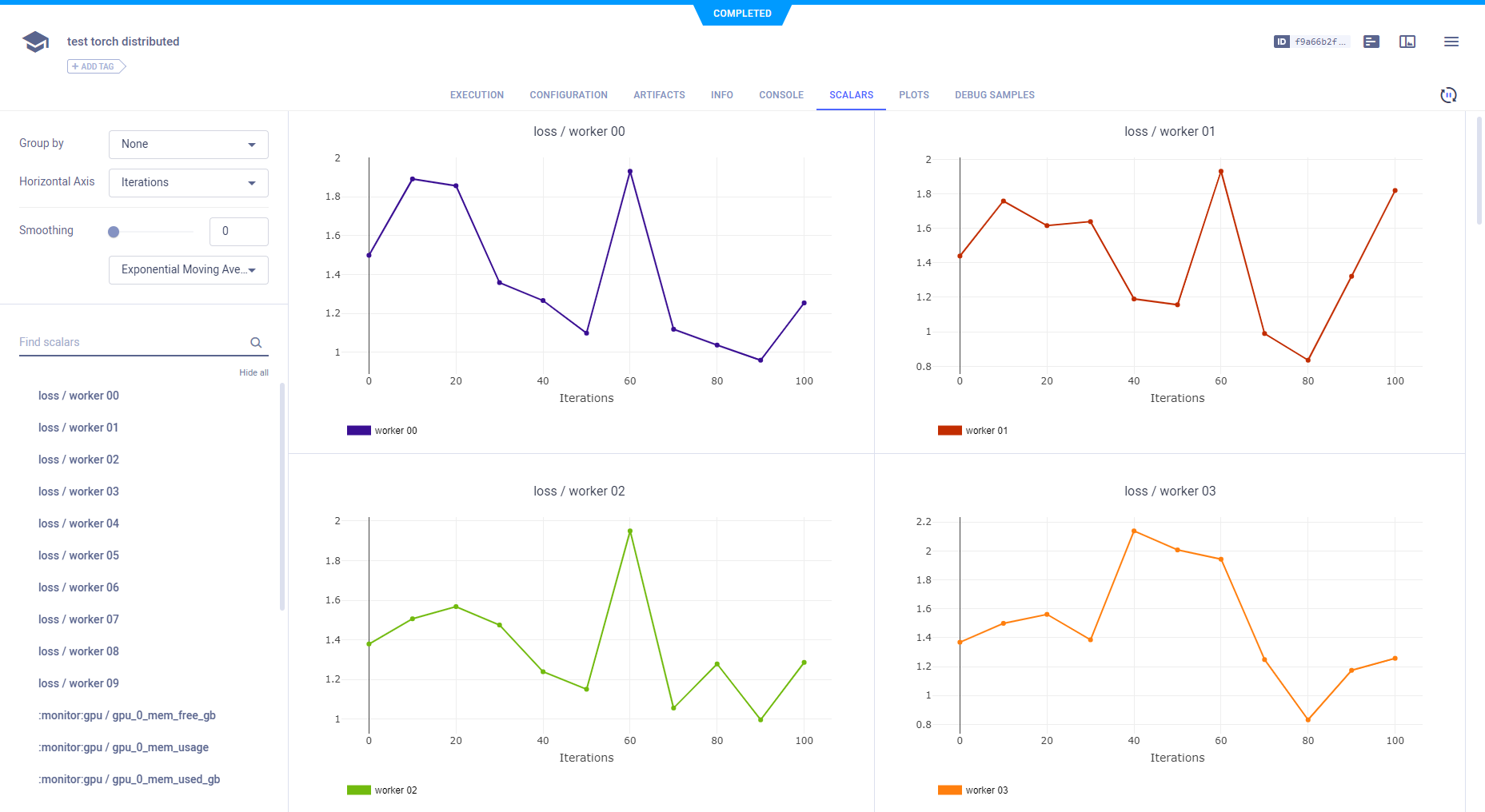Viewport: 1485px width, 812px height.
Task: Pause auto-refresh of the scalar plots
Action: tap(1448, 94)
